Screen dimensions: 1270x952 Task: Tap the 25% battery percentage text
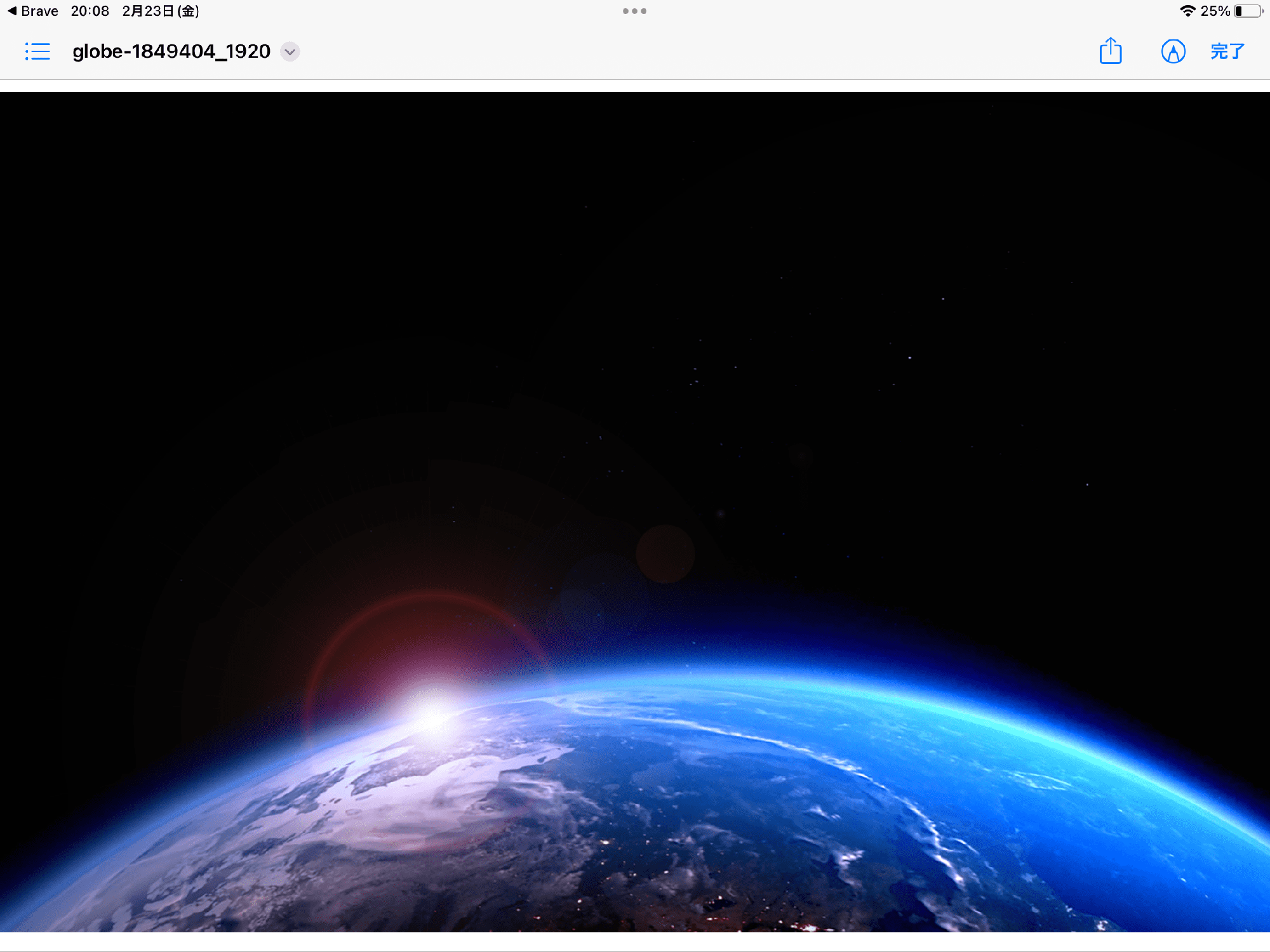(x=1215, y=11)
